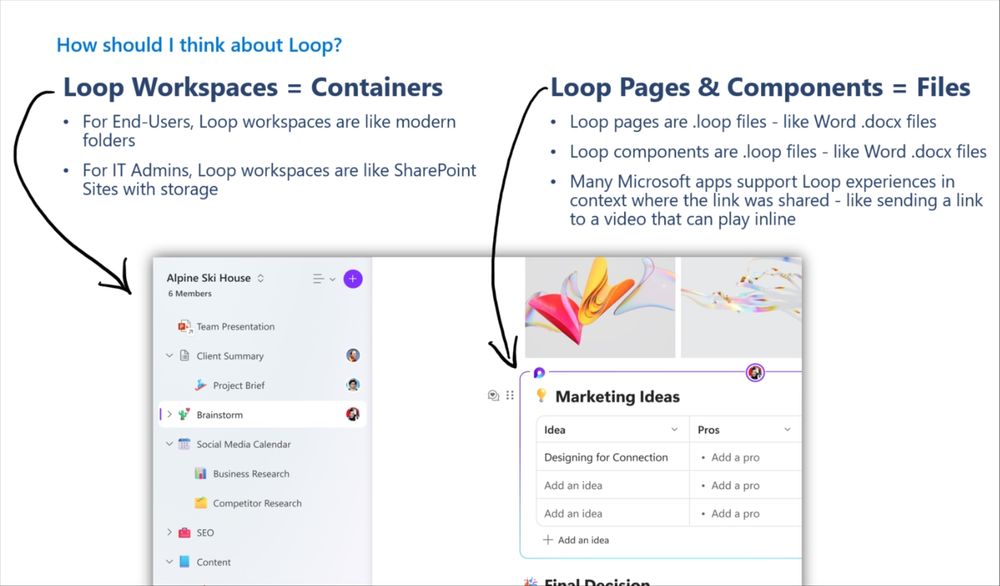Click the colorful ribbon cover image
The height and width of the screenshot is (586, 1000).
coord(599,307)
